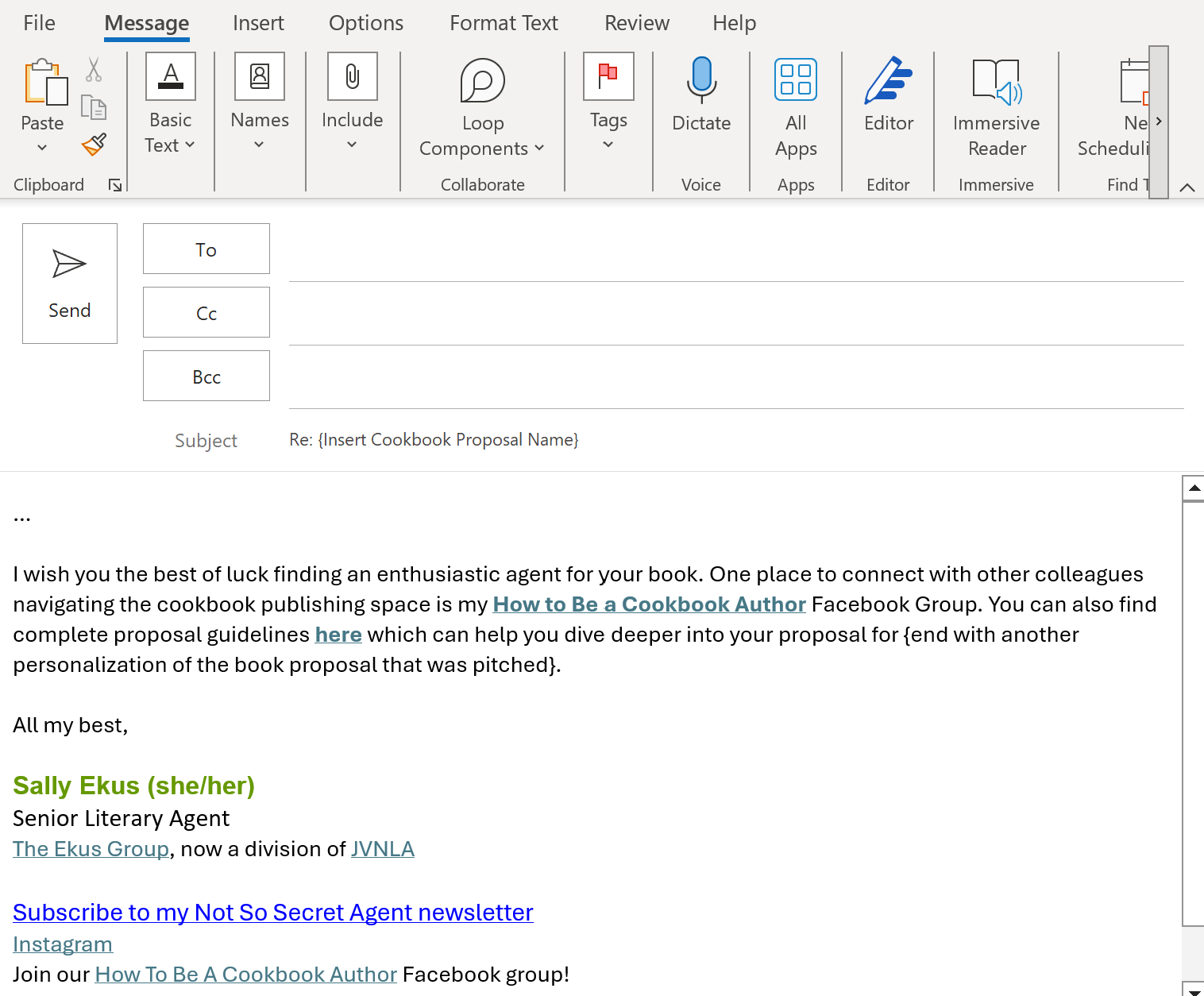Start Dictate microphone
The image size is (1204, 996).
coord(701,80)
